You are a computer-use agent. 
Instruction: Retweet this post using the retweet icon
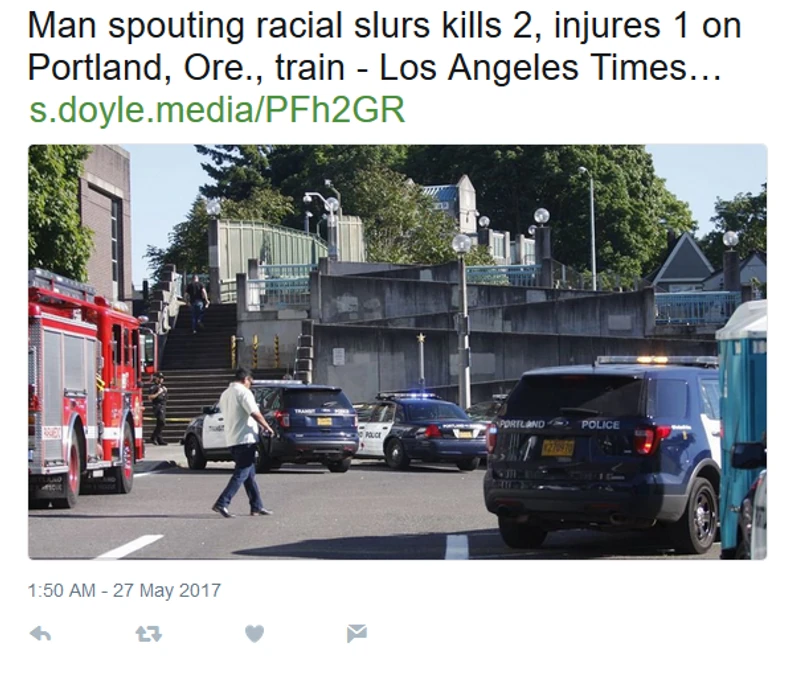tap(149, 633)
